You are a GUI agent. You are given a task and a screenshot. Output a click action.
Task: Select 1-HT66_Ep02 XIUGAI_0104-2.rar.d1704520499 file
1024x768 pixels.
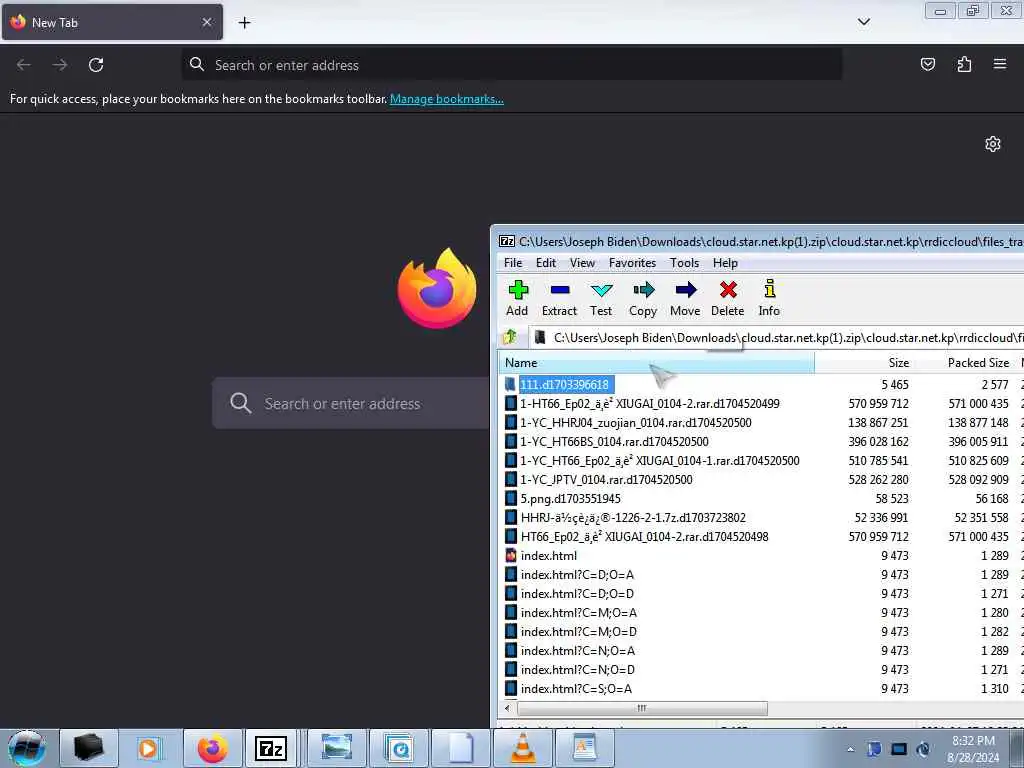point(650,404)
